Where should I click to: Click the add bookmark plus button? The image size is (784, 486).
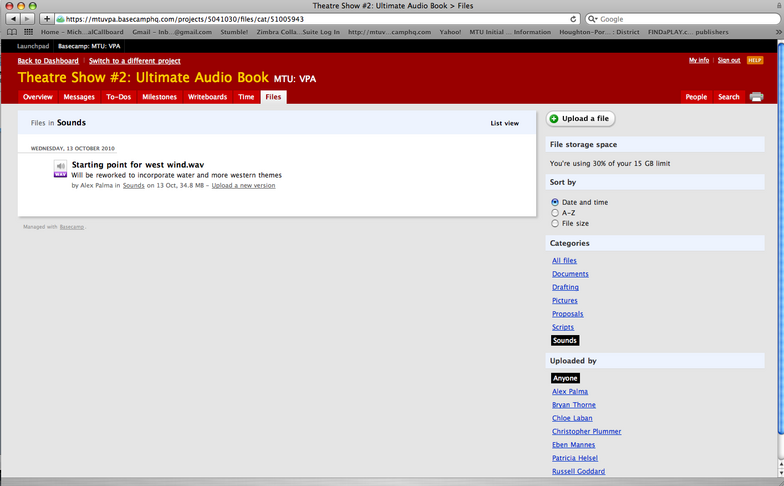pyautogui.click(x=47, y=19)
